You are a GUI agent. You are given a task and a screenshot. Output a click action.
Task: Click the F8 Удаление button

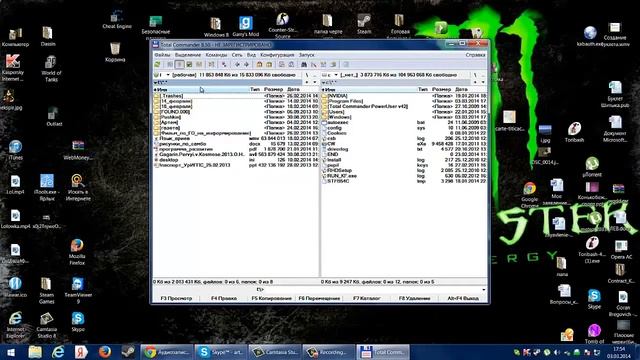point(414,298)
